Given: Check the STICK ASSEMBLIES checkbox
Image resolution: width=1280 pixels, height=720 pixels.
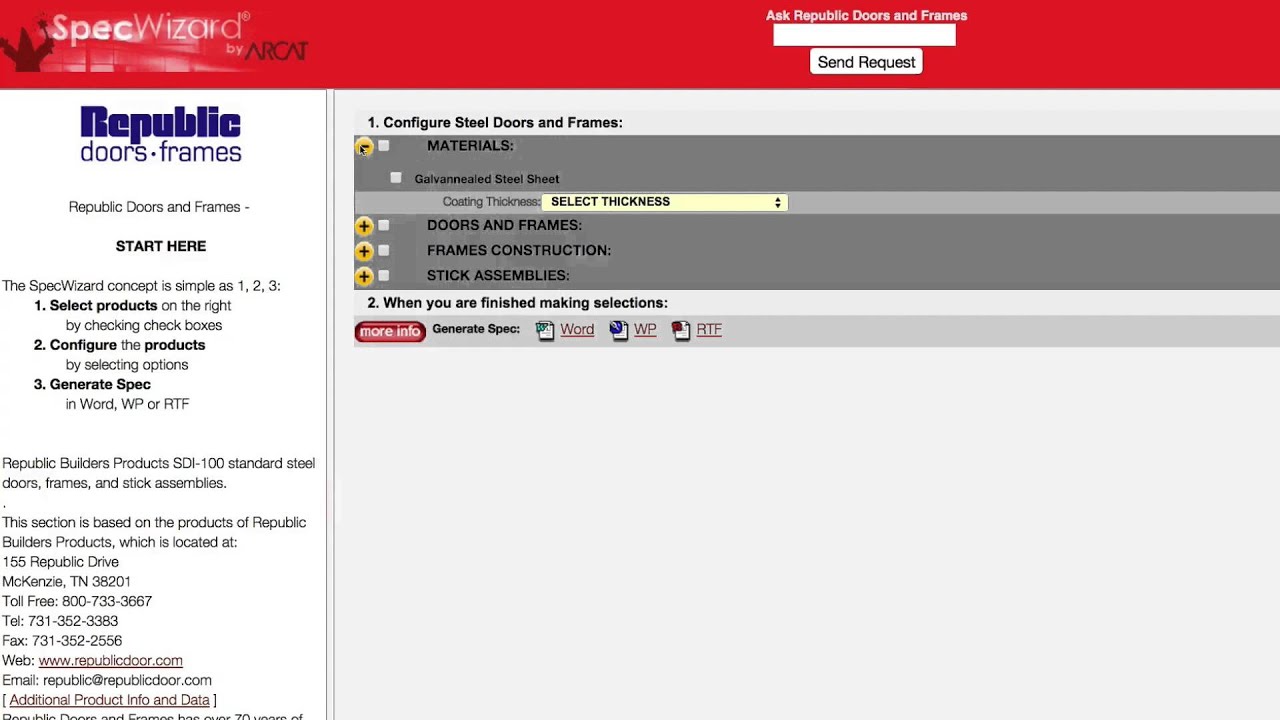Looking at the screenshot, I should coord(384,276).
